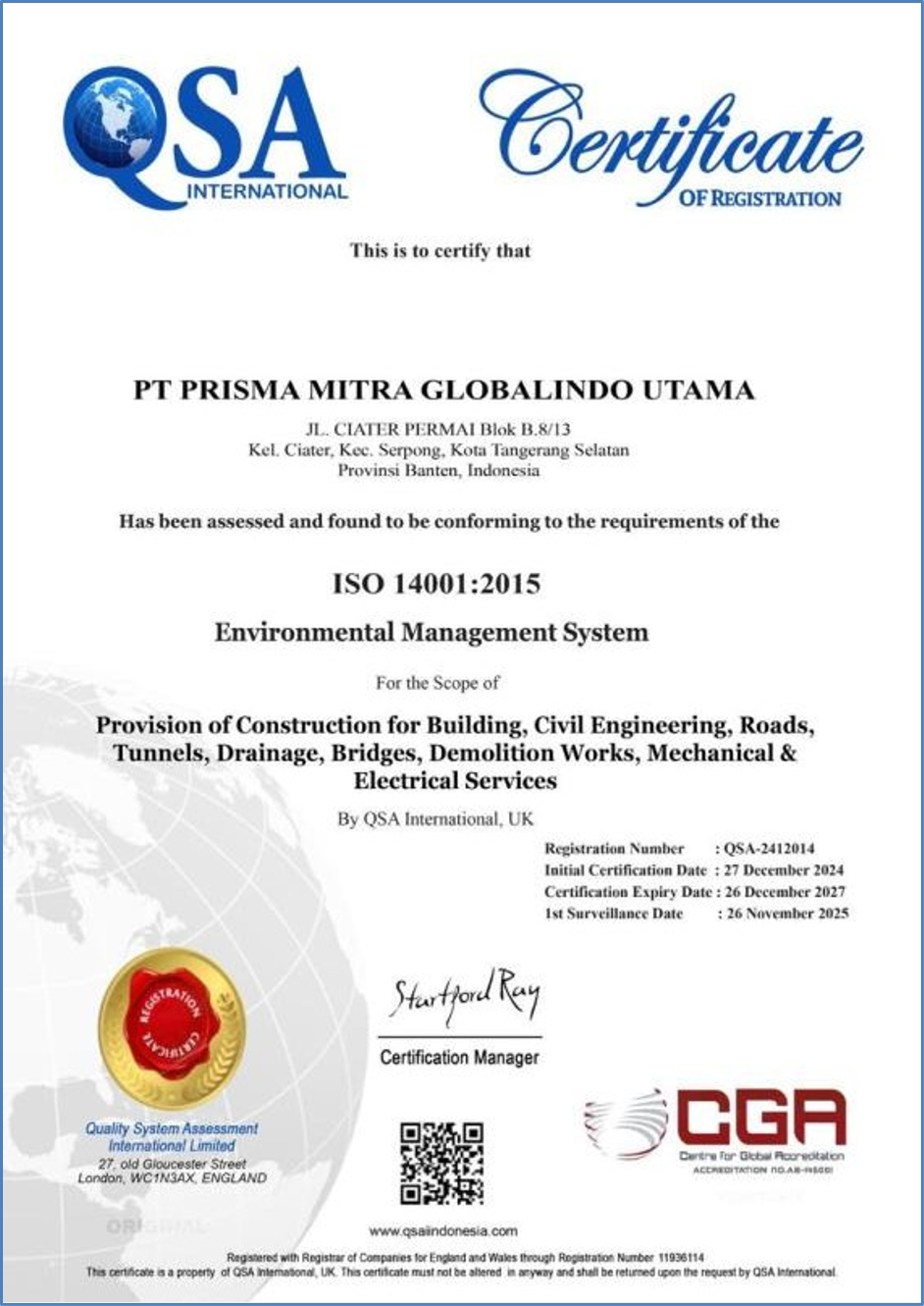This screenshot has width=924, height=1306.
Task: Click the Quality System Assessment International Limited text
Action: 172,1137
